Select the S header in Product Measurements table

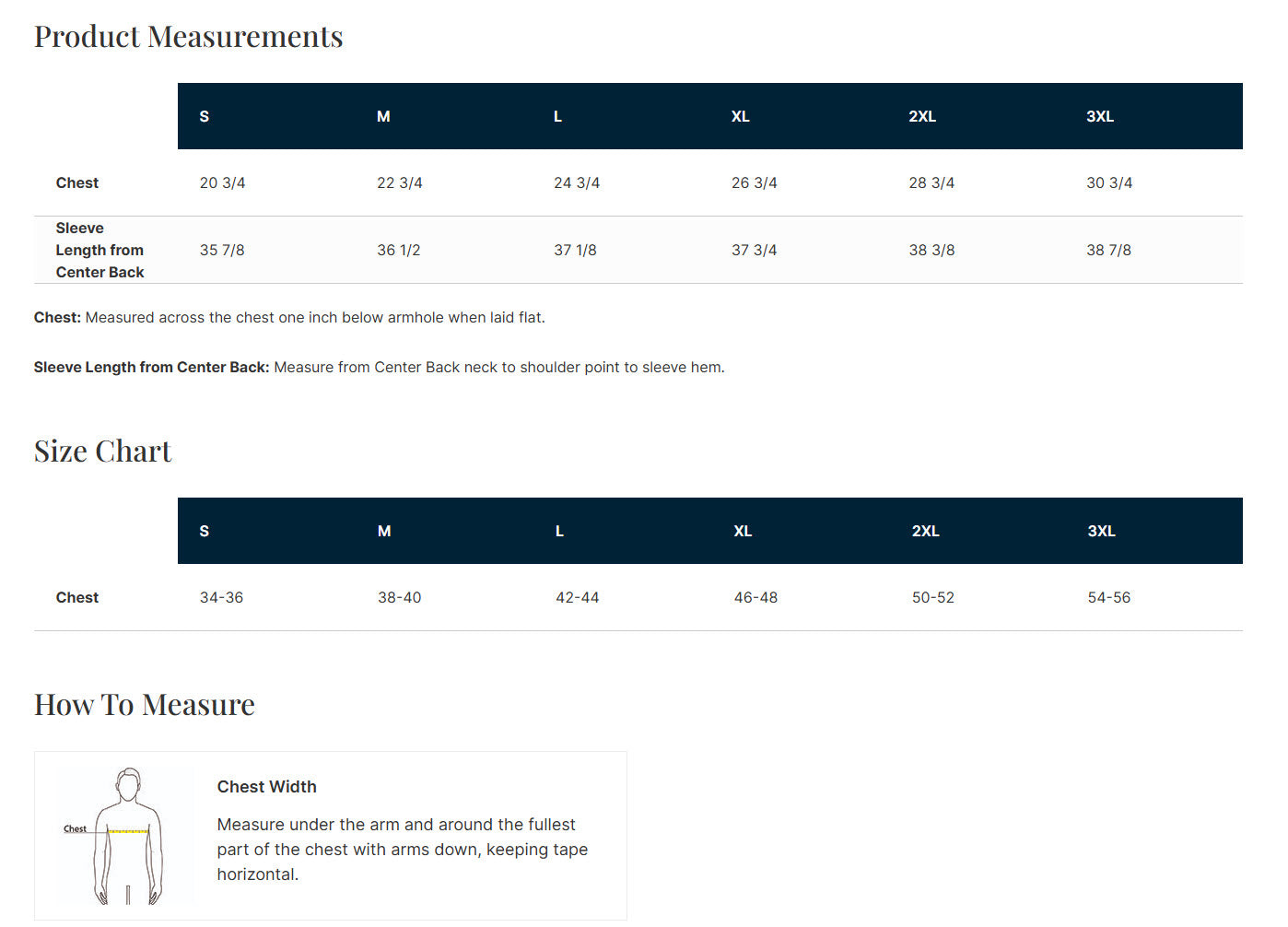pos(205,116)
